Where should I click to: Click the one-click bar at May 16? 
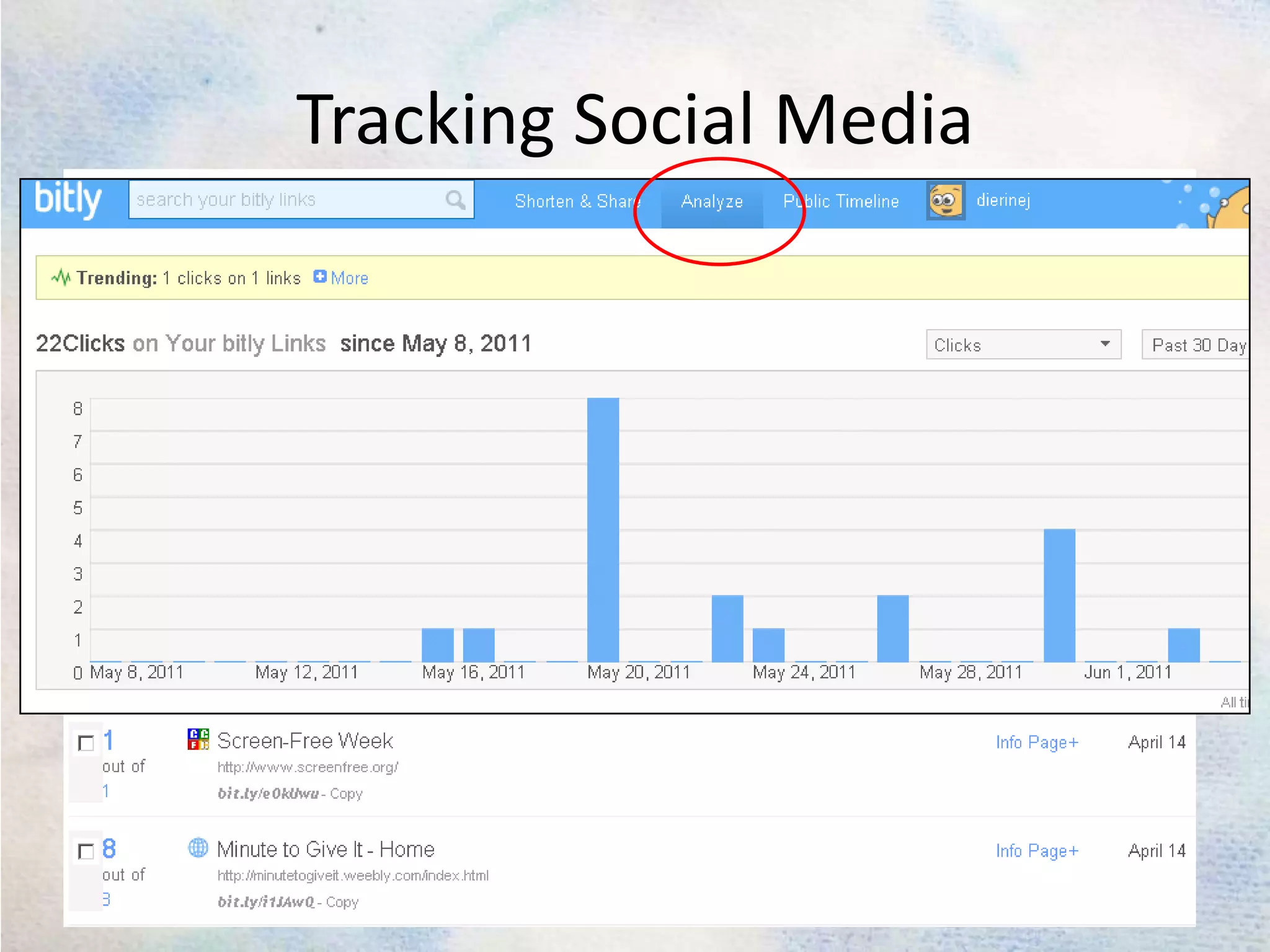coord(438,645)
